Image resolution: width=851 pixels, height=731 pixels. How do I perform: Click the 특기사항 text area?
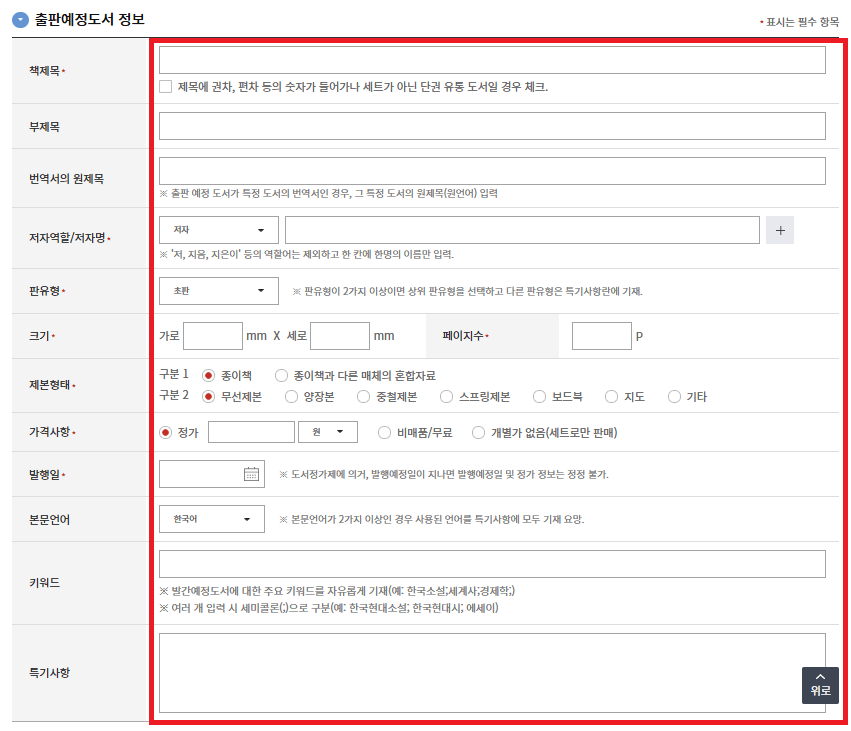point(492,673)
